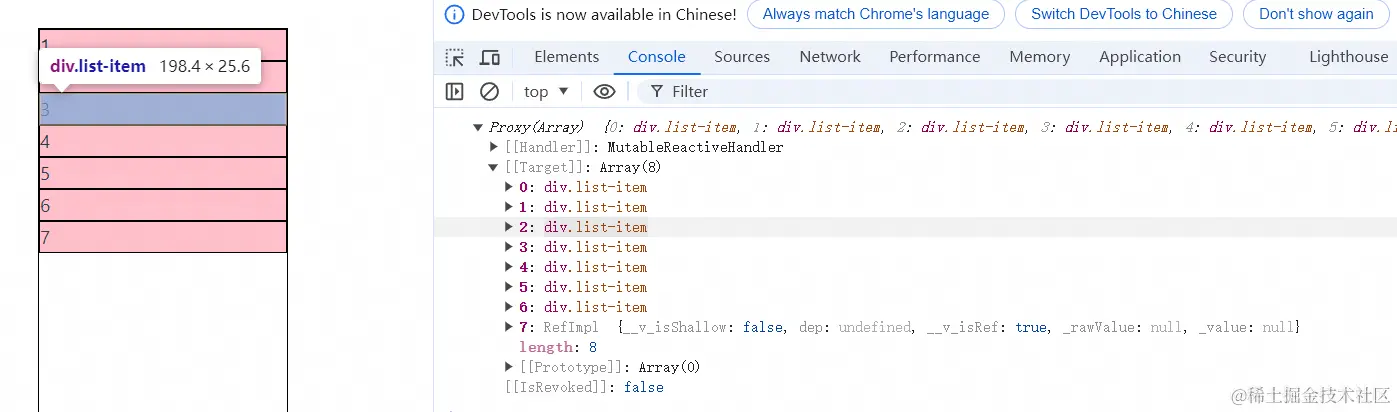Click Always match Chrome's language button
The image size is (1397, 412).
(x=876, y=14)
